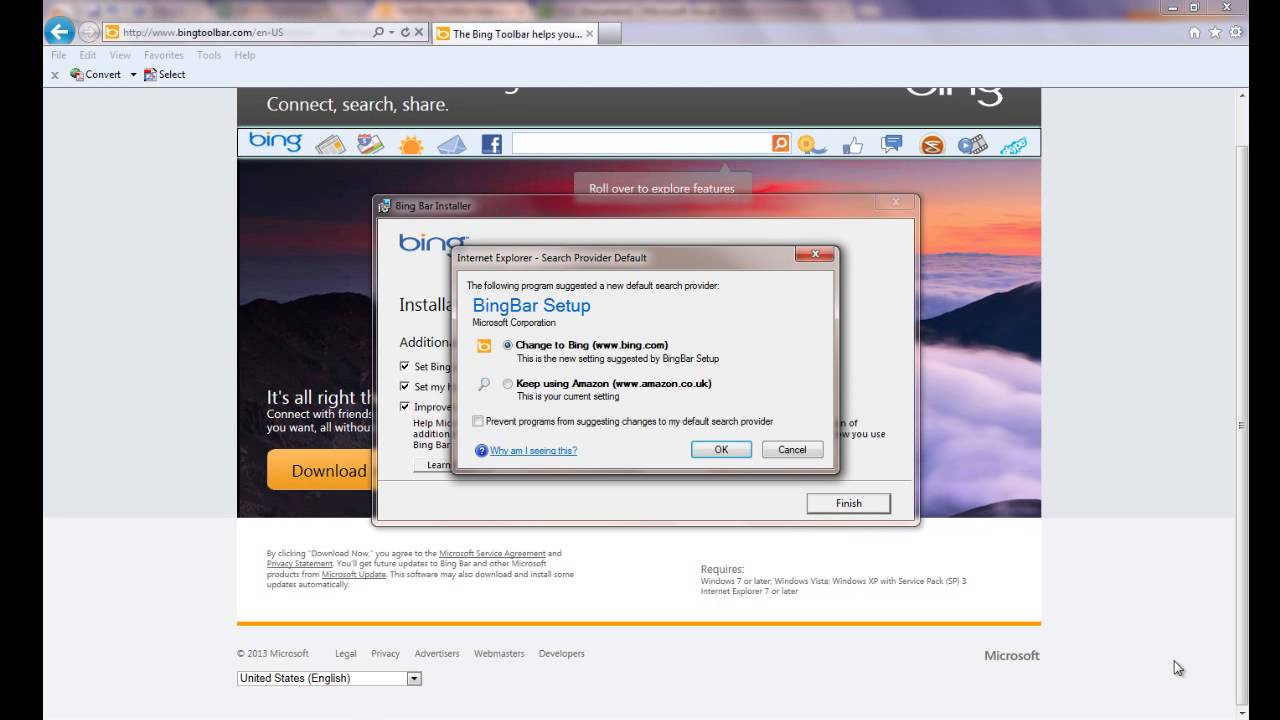This screenshot has height=720, width=1280.
Task: Click the page vertical scrollbar
Action: pyautogui.click(x=1242, y=425)
